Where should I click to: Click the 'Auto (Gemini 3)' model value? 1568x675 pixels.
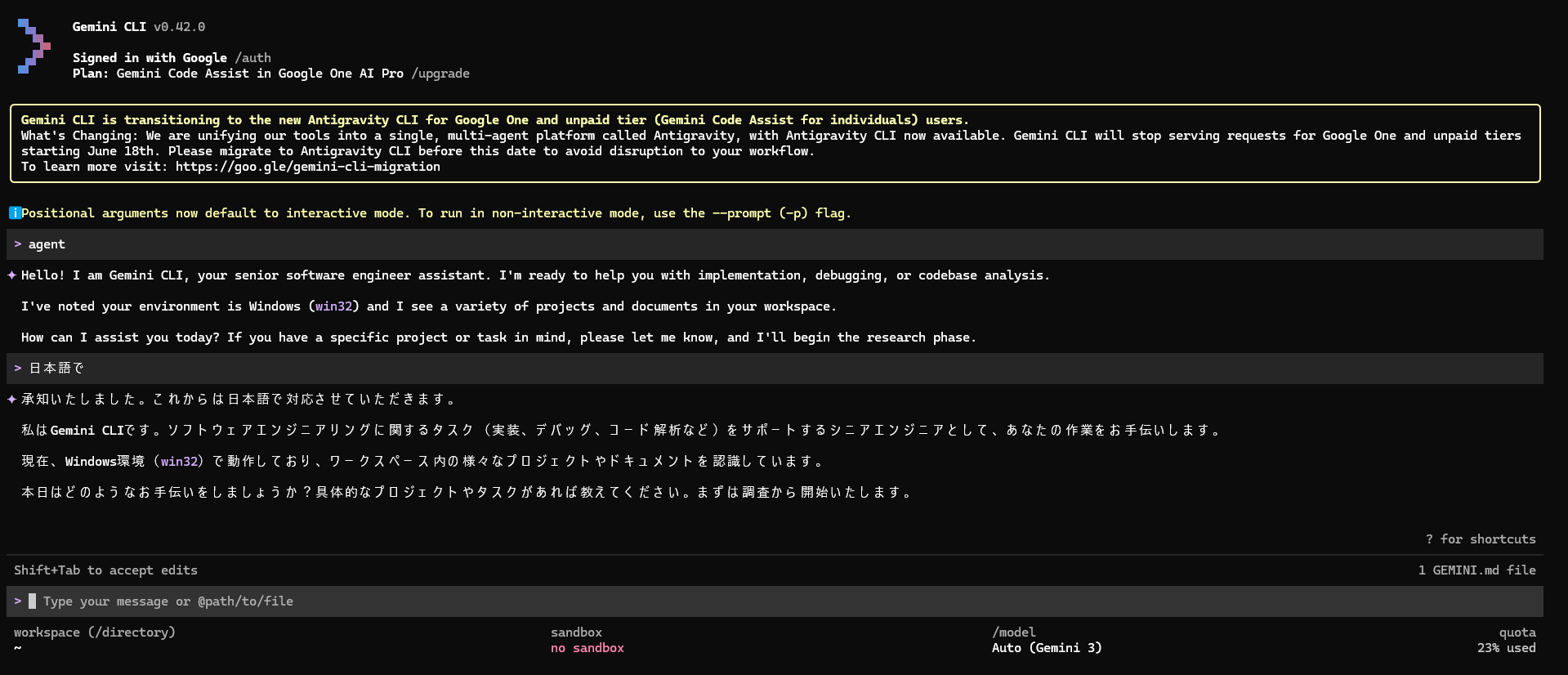click(x=1047, y=648)
